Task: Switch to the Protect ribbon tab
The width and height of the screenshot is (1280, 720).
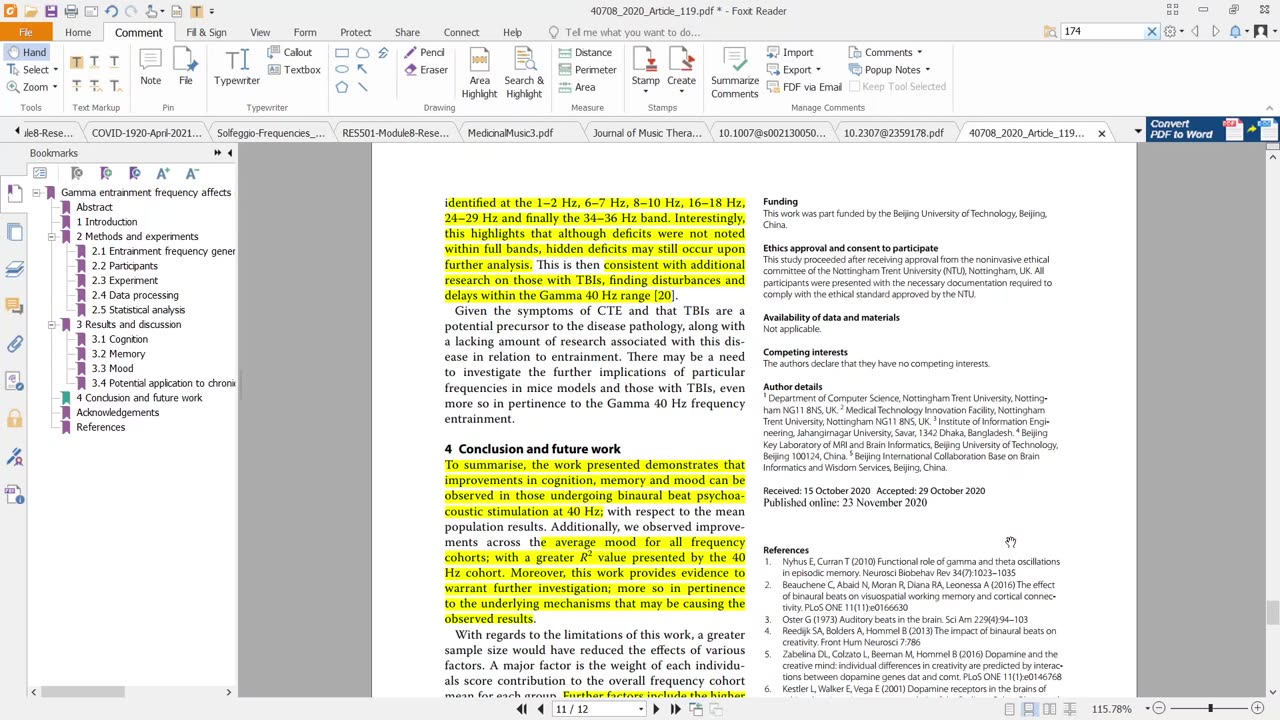Action: (355, 32)
